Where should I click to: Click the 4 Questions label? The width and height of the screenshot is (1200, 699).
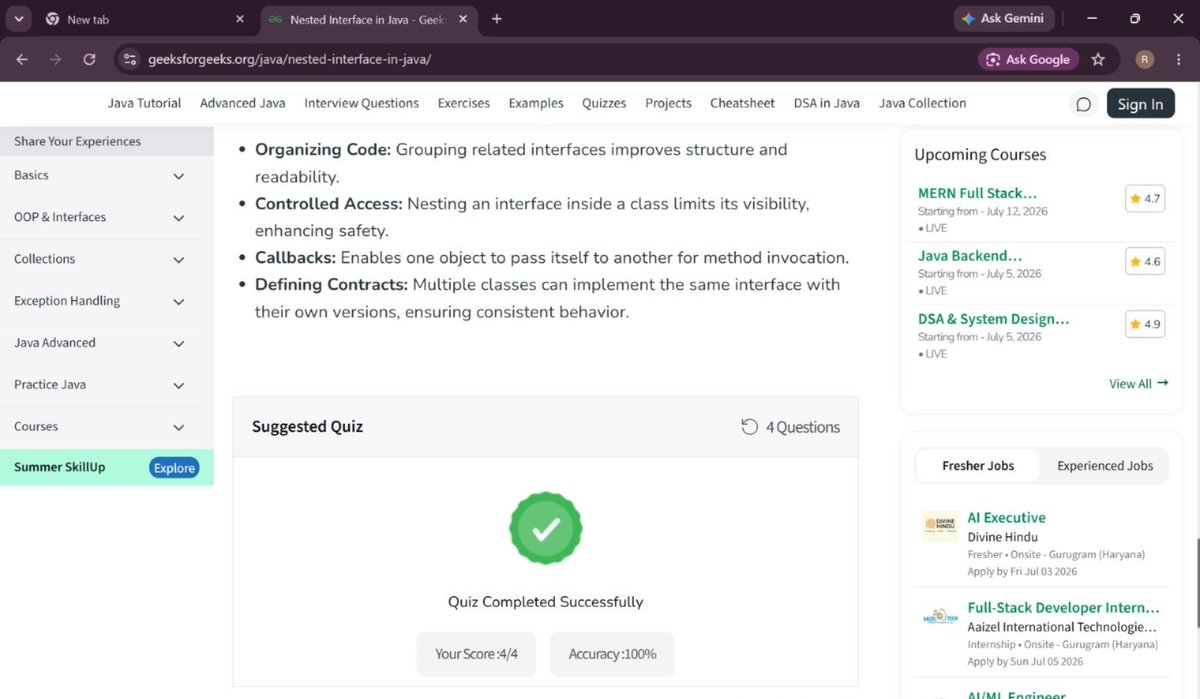point(803,427)
